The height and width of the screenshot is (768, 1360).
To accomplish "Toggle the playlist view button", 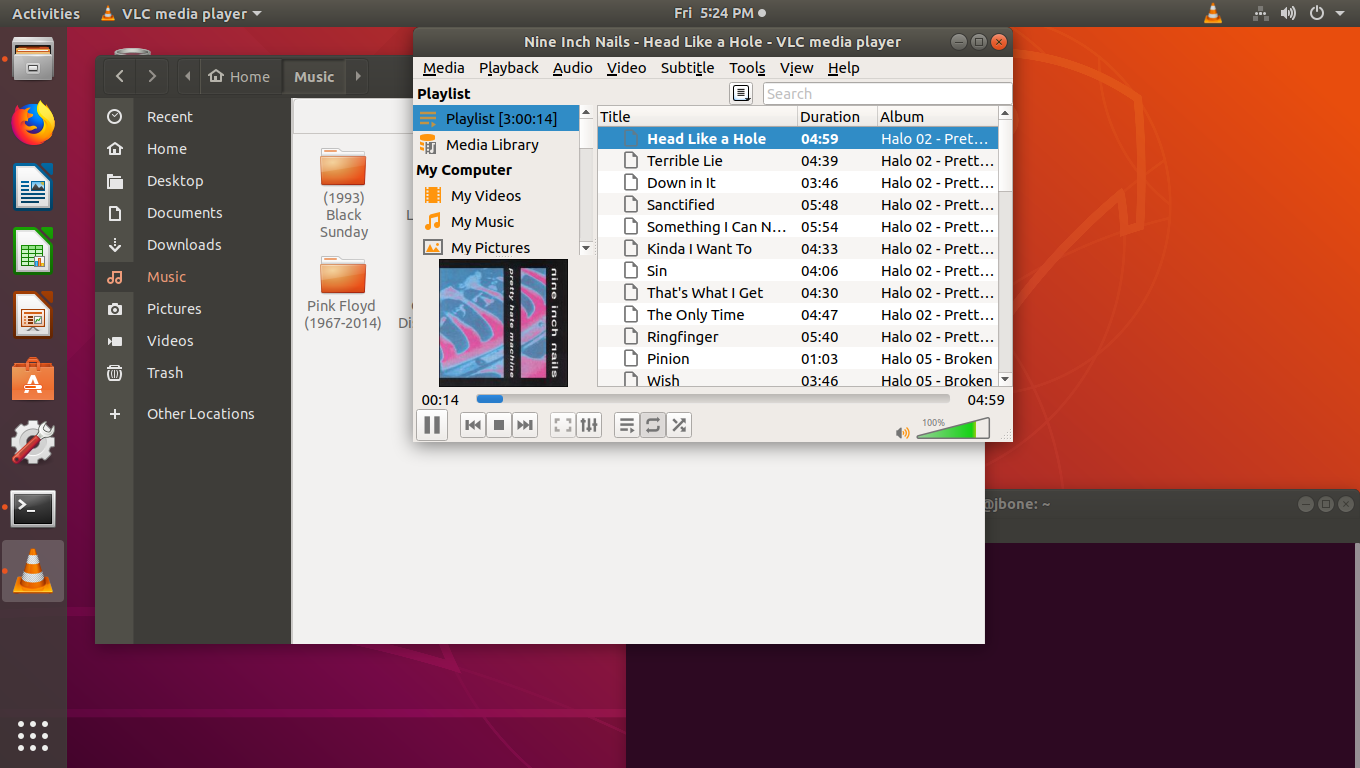I will click(627, 425).
